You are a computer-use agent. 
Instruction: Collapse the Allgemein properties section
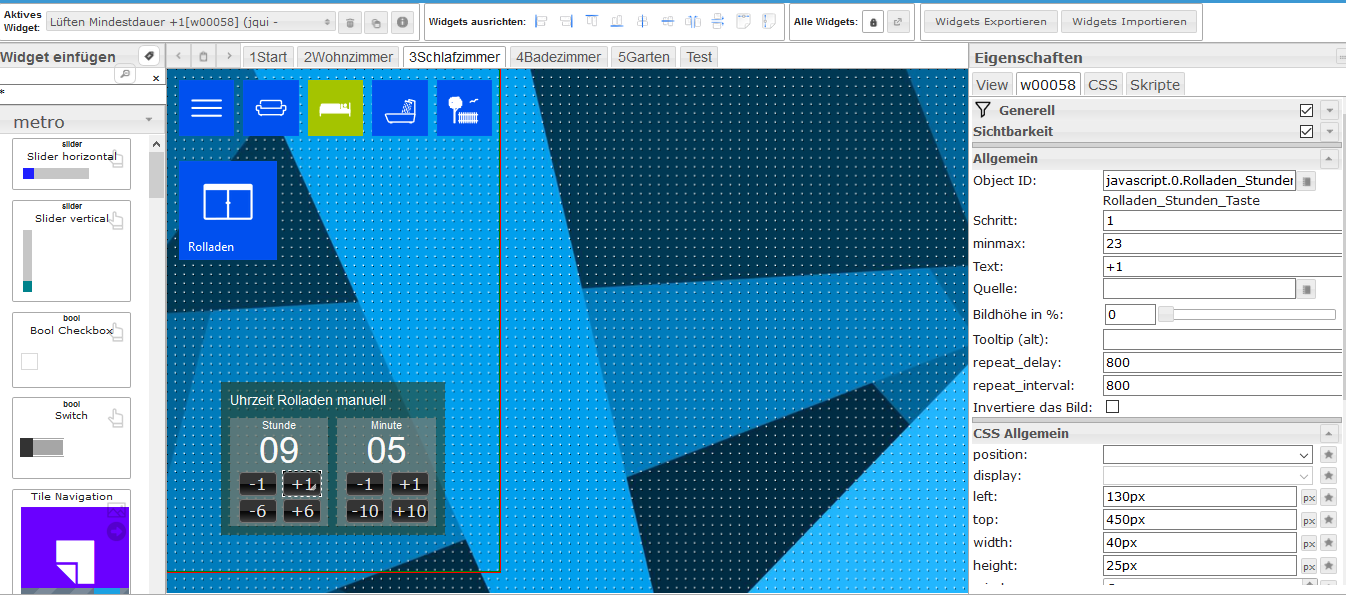[x=1329, y=159]
